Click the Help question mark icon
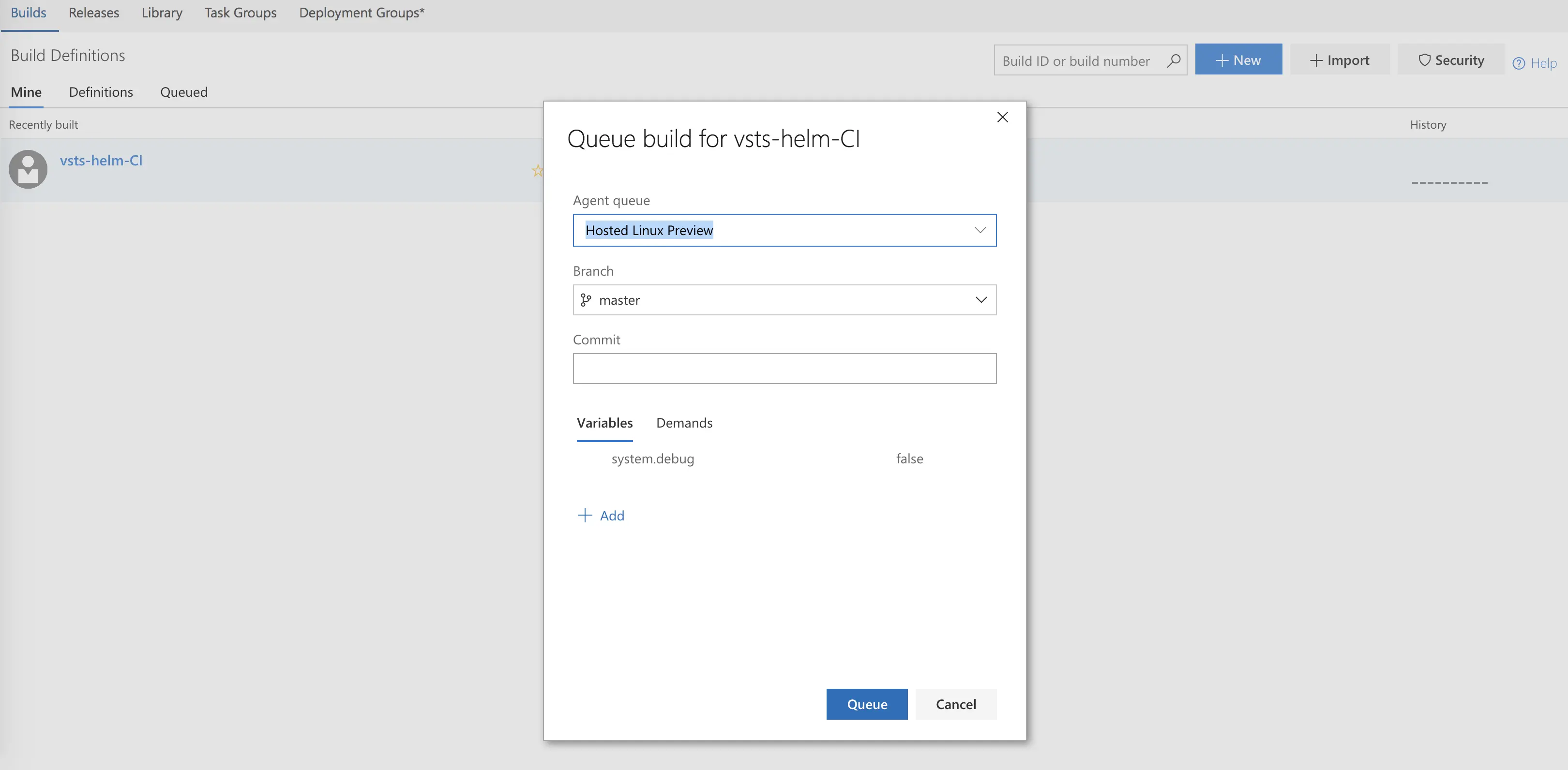 (x=1519, y=63)
